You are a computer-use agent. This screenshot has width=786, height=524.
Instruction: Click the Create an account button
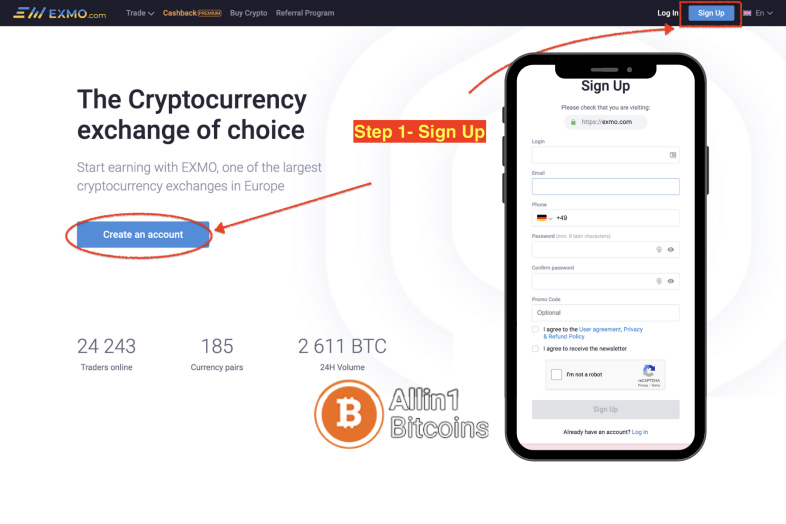[x=143, y=235]
